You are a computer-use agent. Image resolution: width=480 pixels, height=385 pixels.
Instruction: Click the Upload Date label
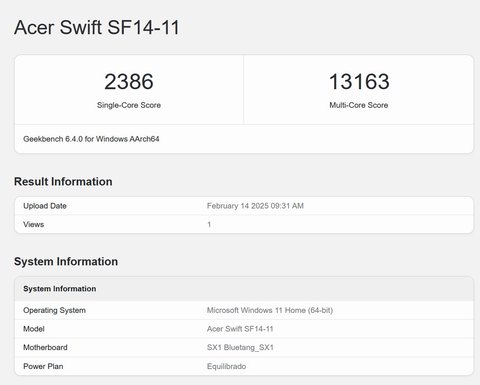click(x=45, y=206)
